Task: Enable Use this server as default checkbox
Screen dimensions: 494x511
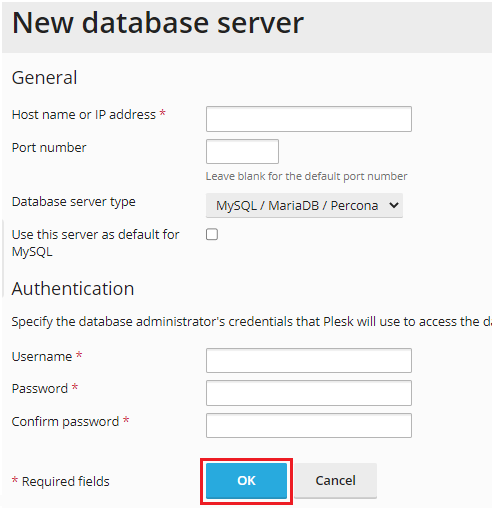Action: point(212,234)
